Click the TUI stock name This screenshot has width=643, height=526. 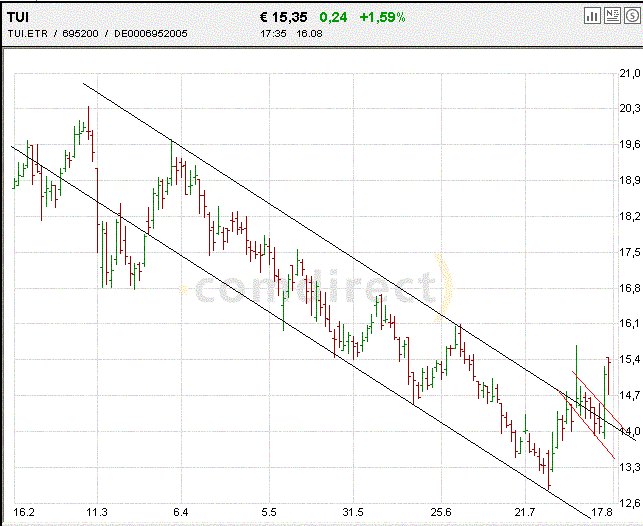coord(18,17)
